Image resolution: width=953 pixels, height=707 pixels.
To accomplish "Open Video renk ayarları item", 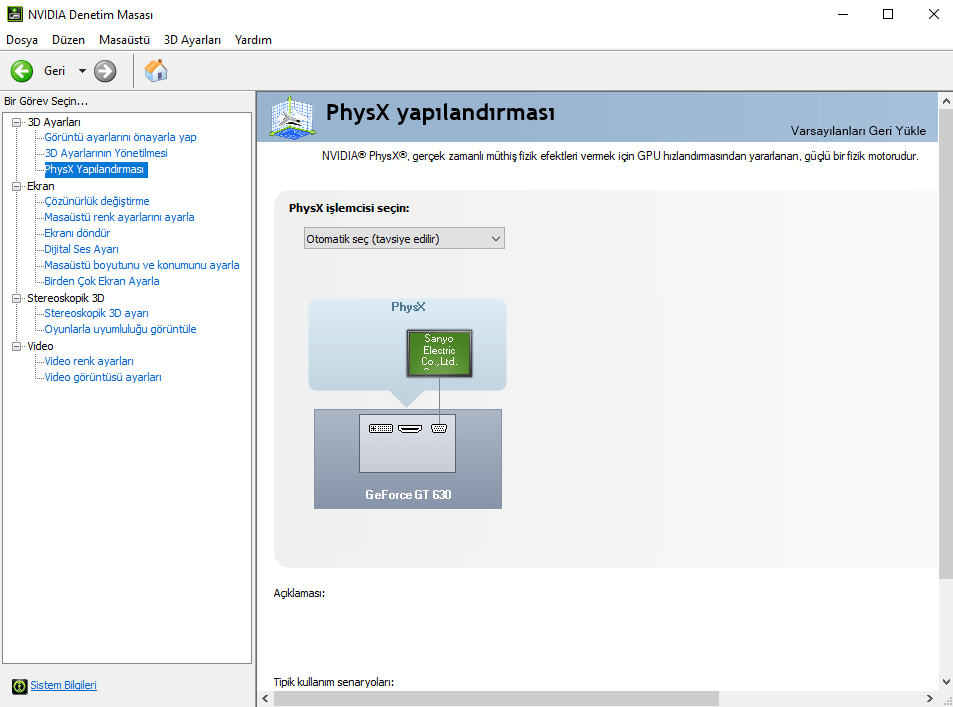I will (89, 361).
